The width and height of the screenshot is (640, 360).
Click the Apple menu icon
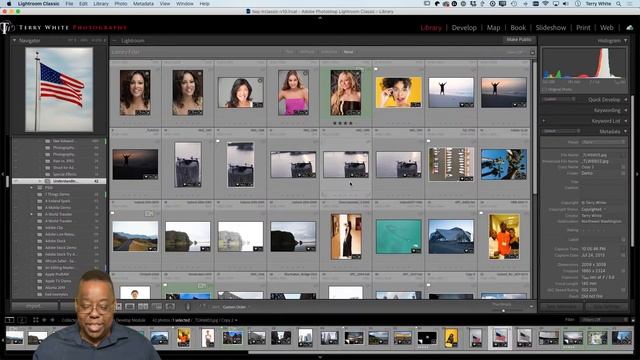coord(9,4)
